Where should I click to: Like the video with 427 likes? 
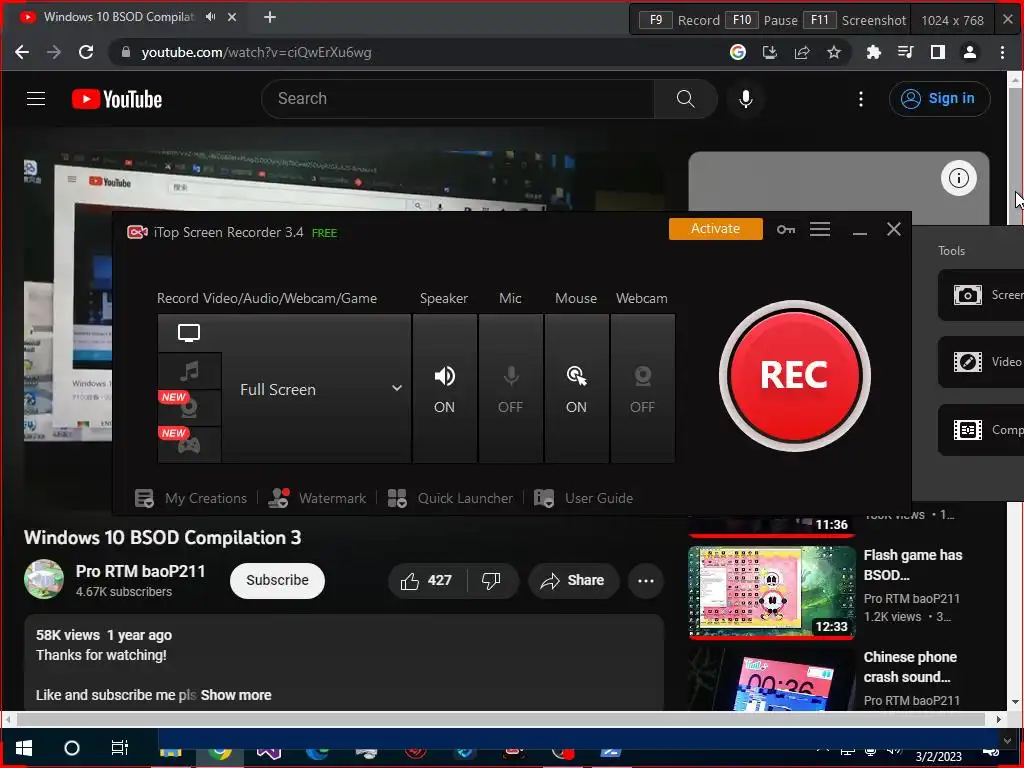pyautogui.click(x=427, y=581)
